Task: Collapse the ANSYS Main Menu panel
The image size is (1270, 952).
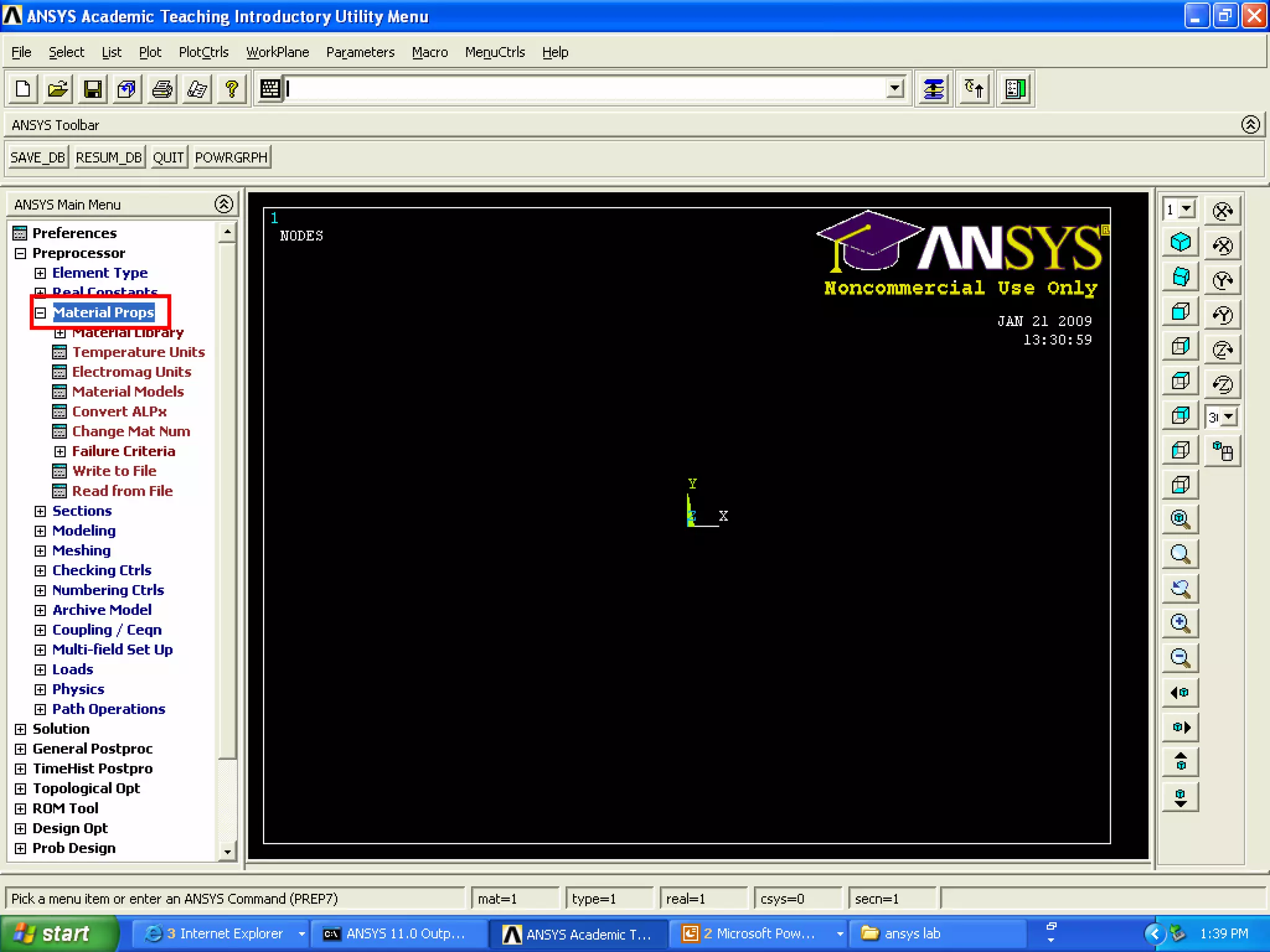Action: pyautogui.click(x=224, y=204)
